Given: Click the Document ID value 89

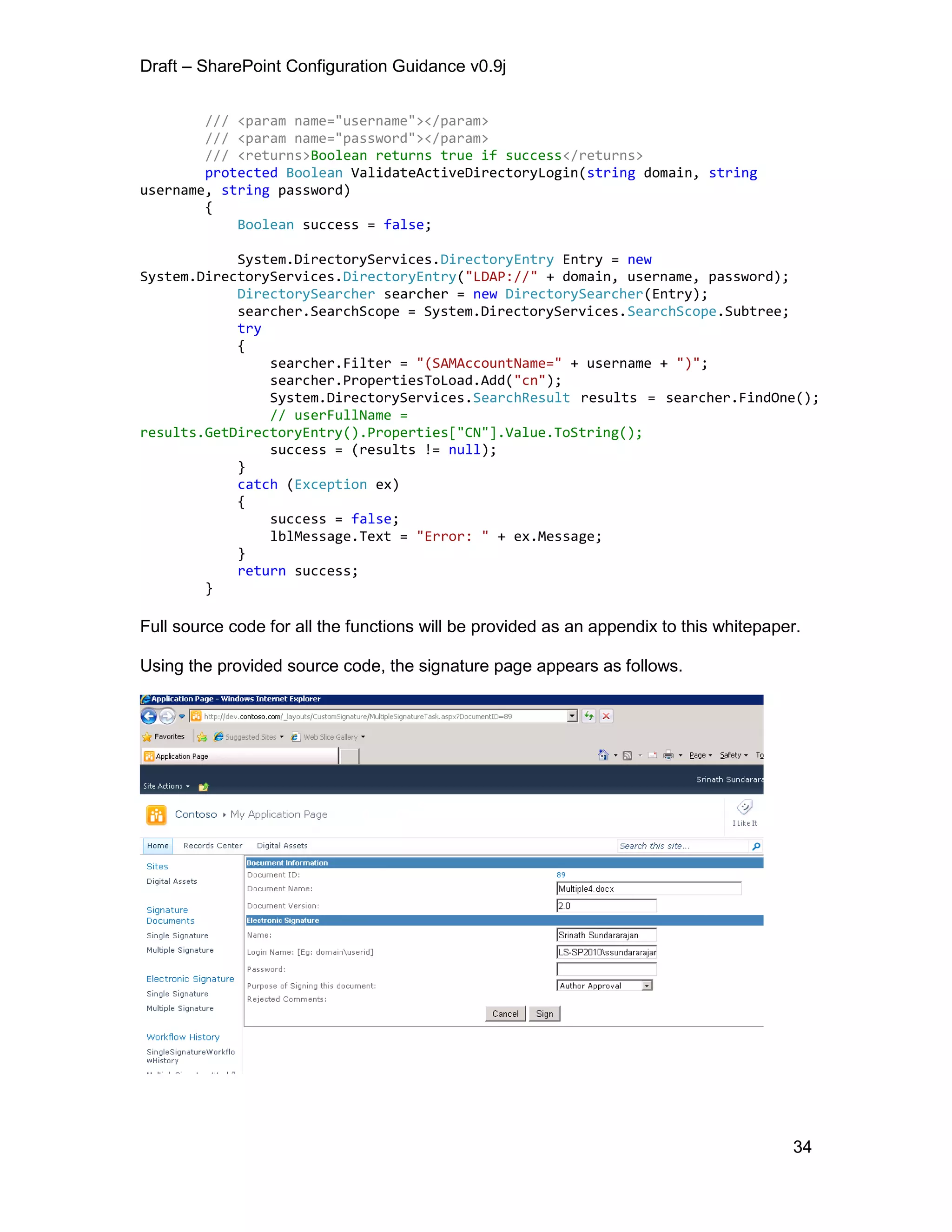Looking at the screenshot, I should pyautogui.click(x=561, y=875).
